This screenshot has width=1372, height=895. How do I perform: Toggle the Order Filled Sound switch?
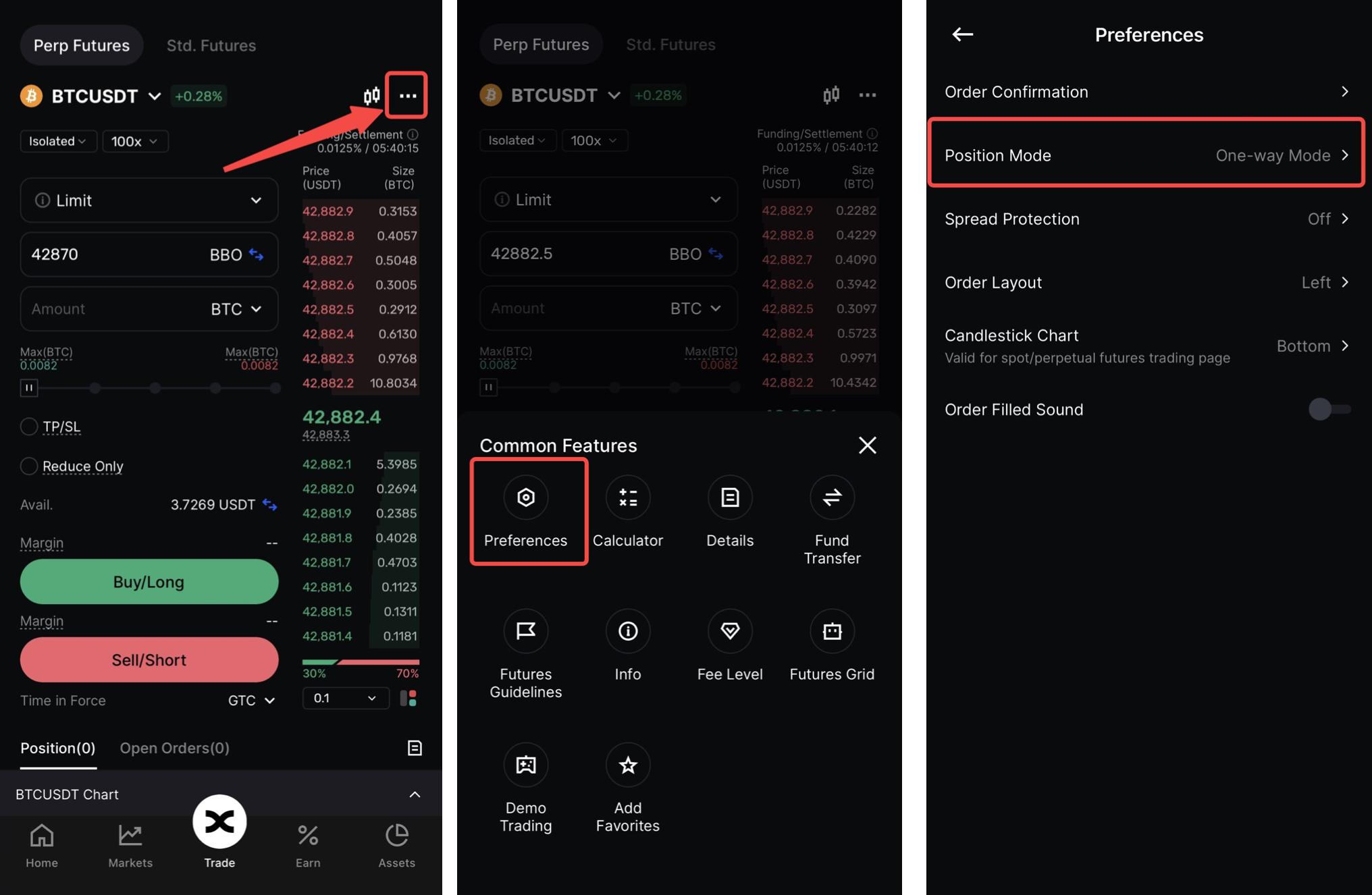coord(1329,409)
